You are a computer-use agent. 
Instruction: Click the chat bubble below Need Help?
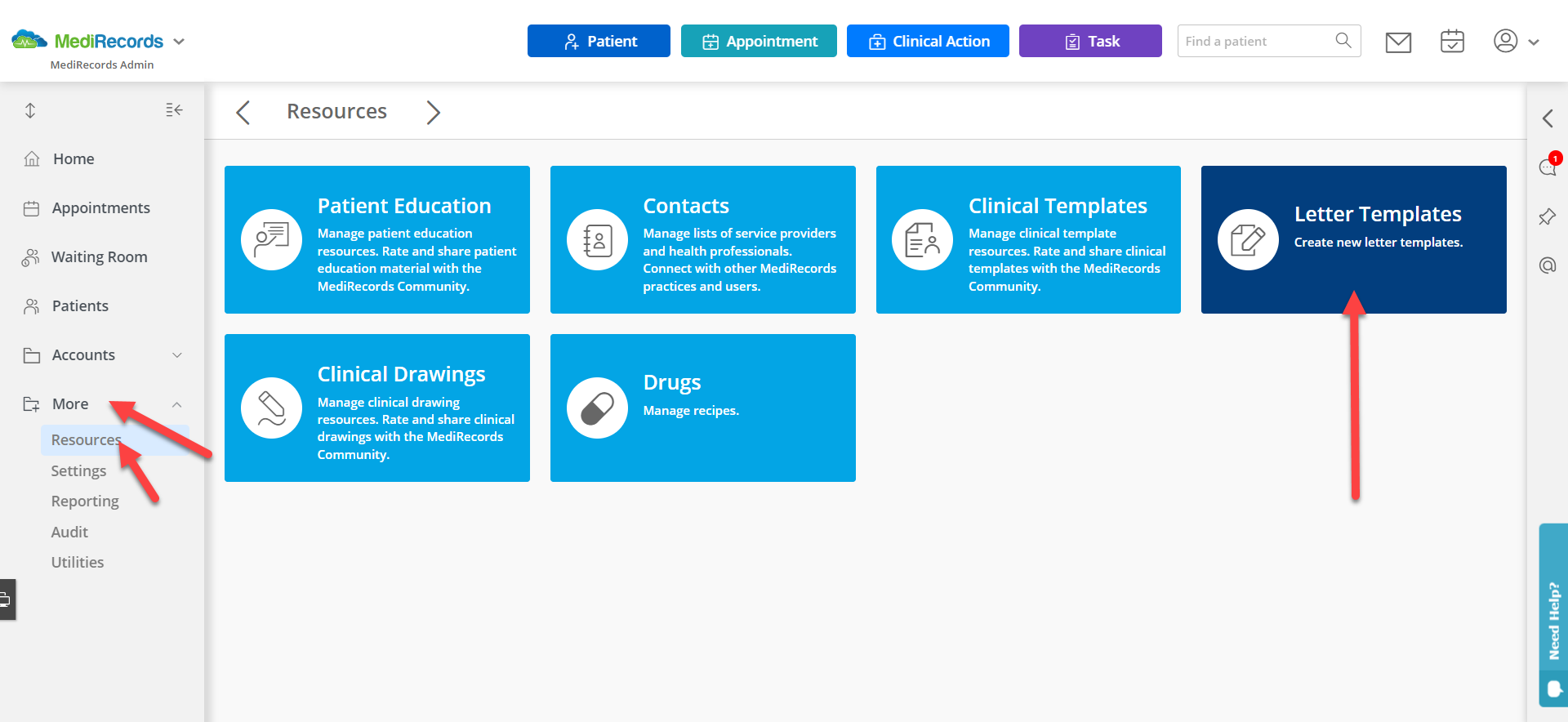pyautogui.click(x=1554, y=689)
